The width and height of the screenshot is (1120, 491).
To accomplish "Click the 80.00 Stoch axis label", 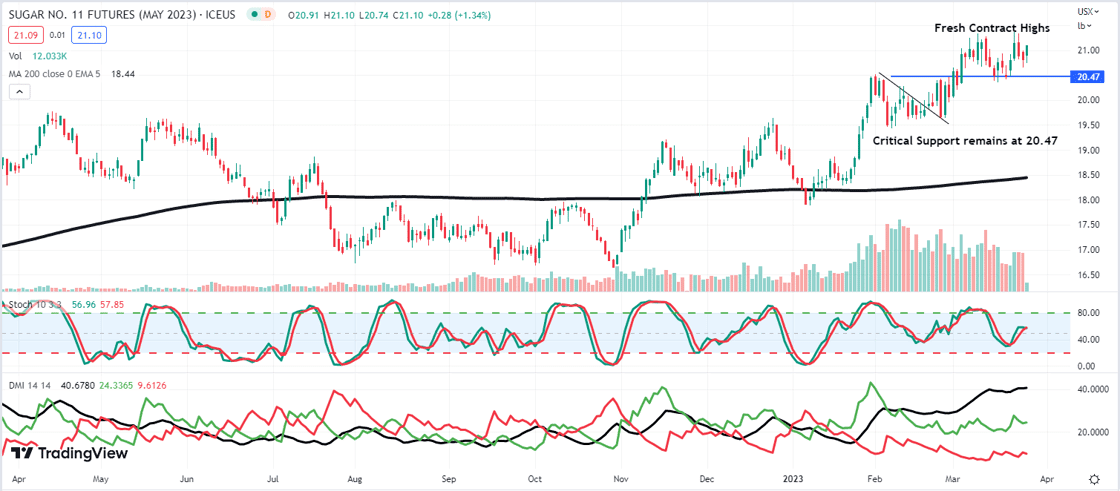I will click(x=1088, y=312).
